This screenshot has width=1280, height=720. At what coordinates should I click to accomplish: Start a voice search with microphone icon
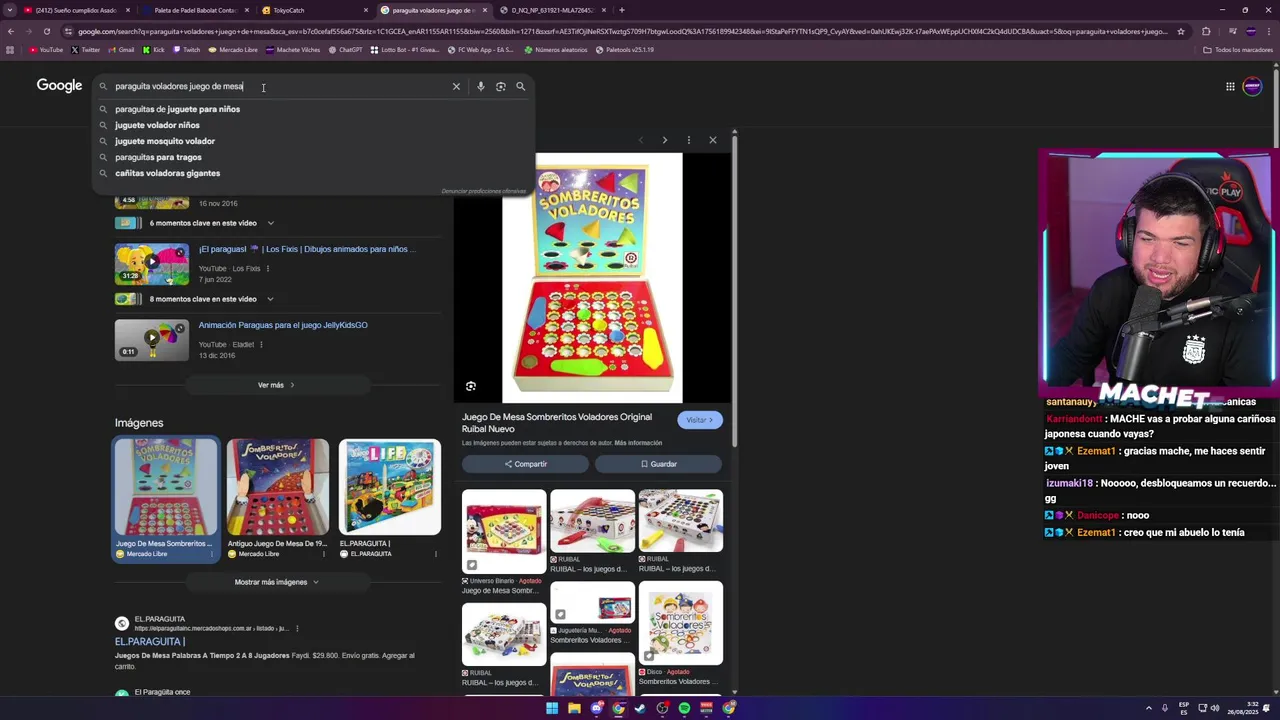pyautogui.click(x=481, y=86)
